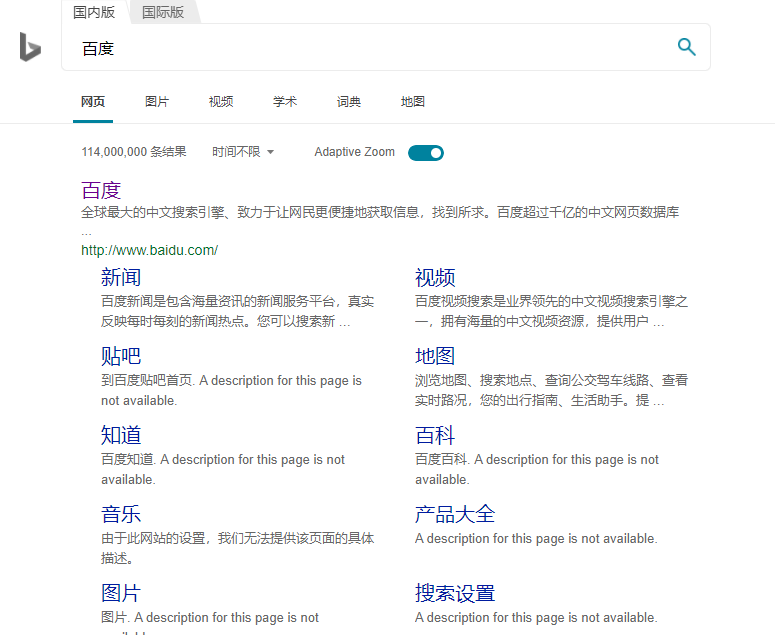Switch to the 国际版 tab

[163, 12]
